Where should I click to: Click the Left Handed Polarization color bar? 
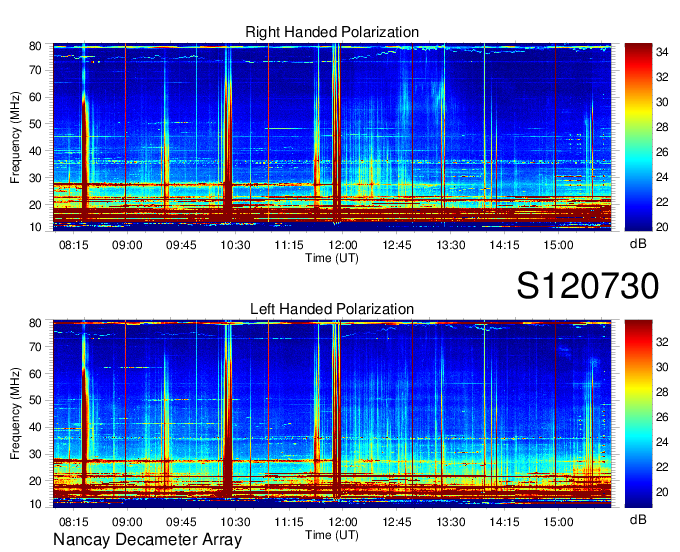click(638, 414)
